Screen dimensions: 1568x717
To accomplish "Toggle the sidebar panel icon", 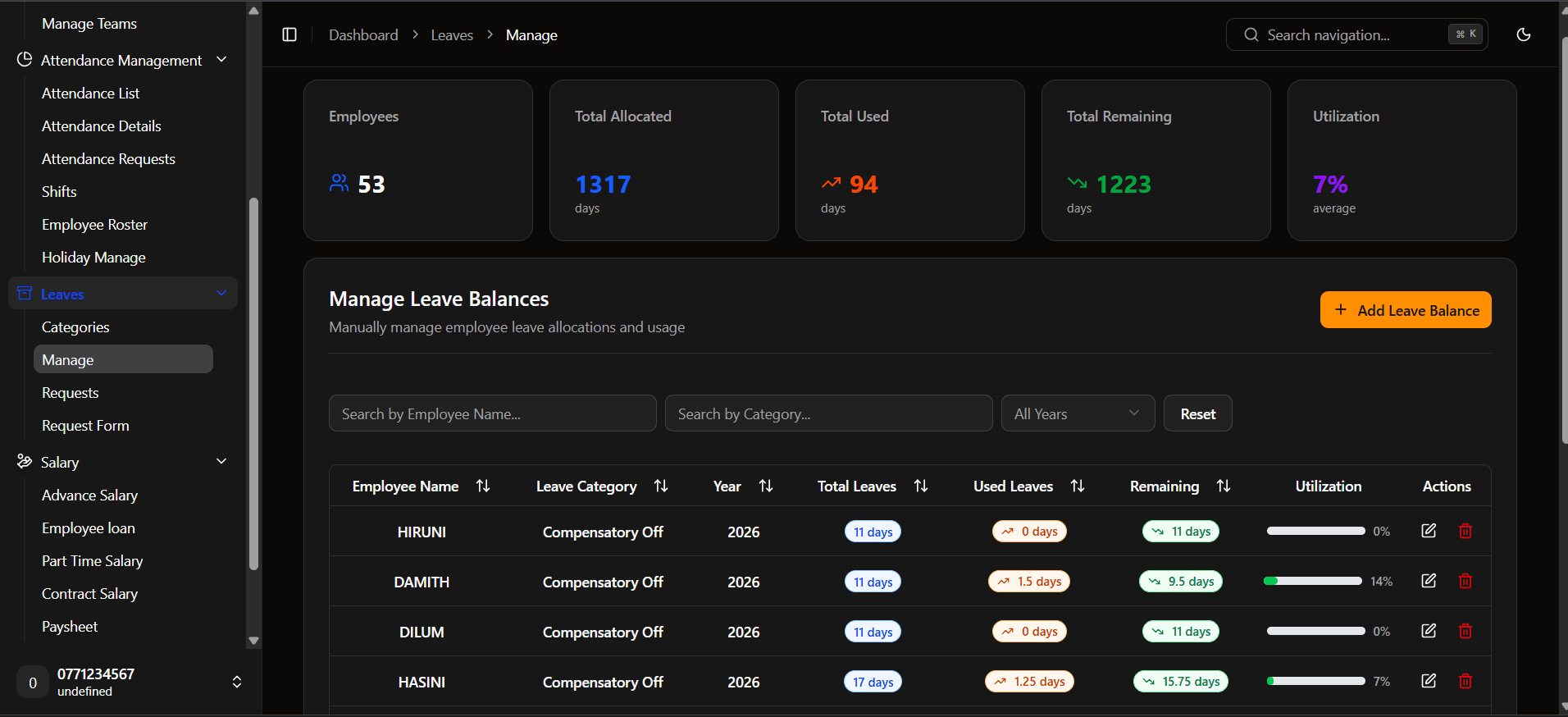I will tap(289, 34).
